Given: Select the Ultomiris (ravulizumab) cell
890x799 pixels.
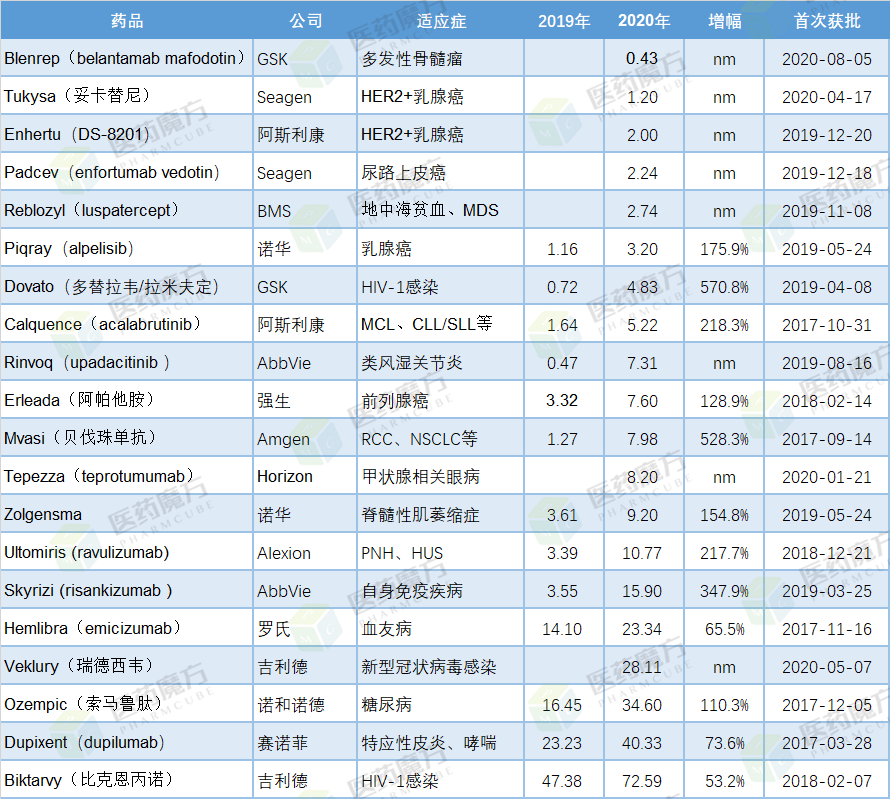Looking at the screenshot, I should pyautogui.click(x=127, y=552).
